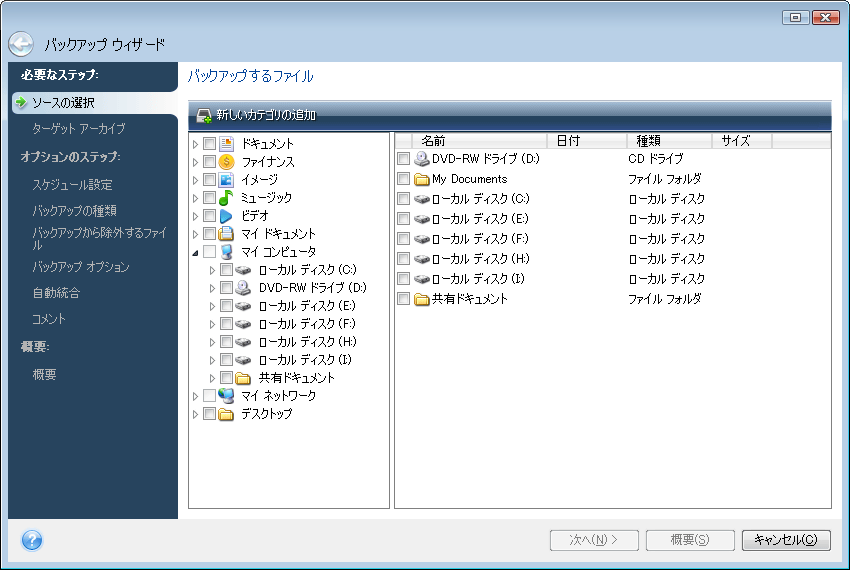
Task: Click the マイ ネットワーク icon in the tree
Action: point(226,396)
